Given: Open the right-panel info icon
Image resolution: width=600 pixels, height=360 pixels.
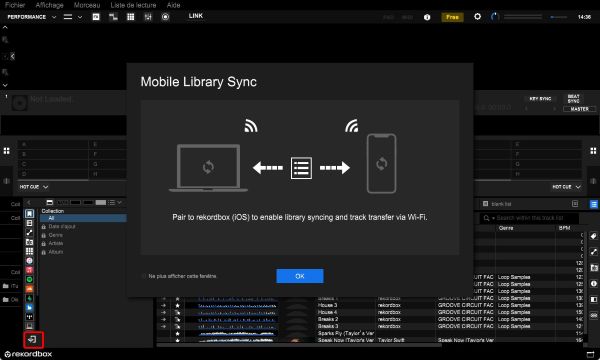Looking at the screenshot, I should pos(593,283).
